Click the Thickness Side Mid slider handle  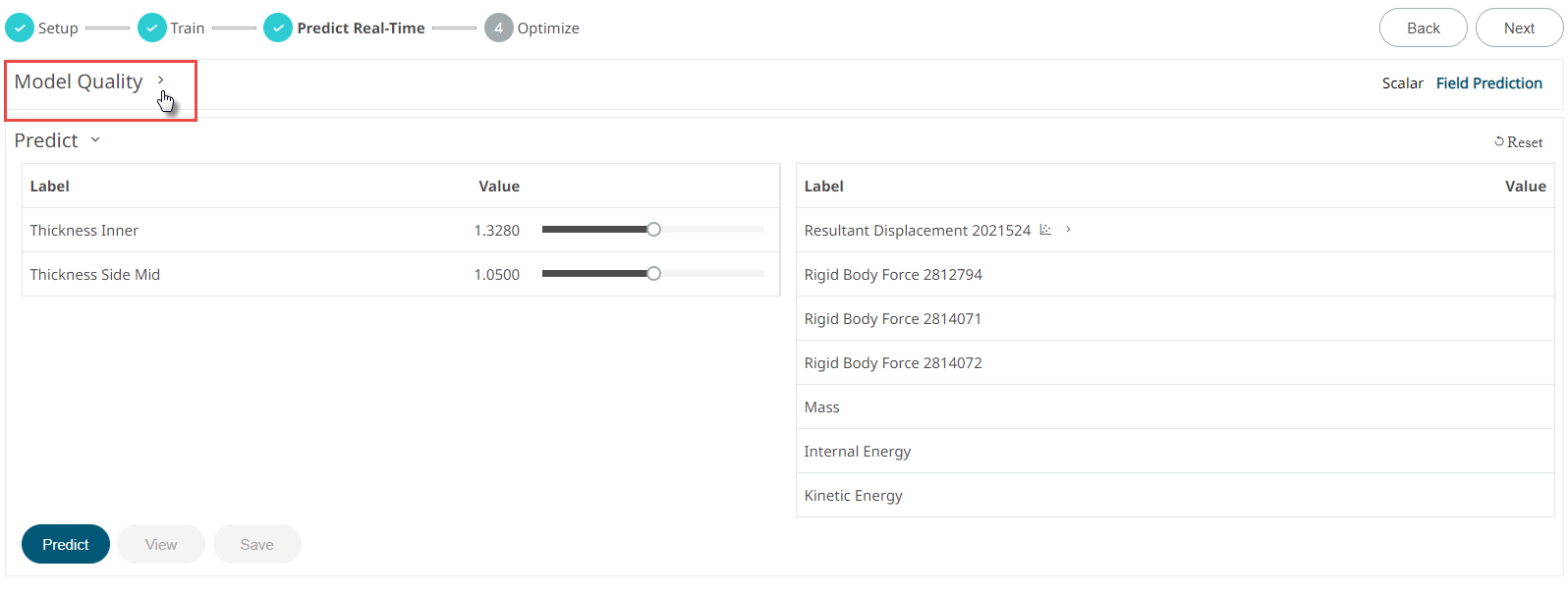[653, 274]
